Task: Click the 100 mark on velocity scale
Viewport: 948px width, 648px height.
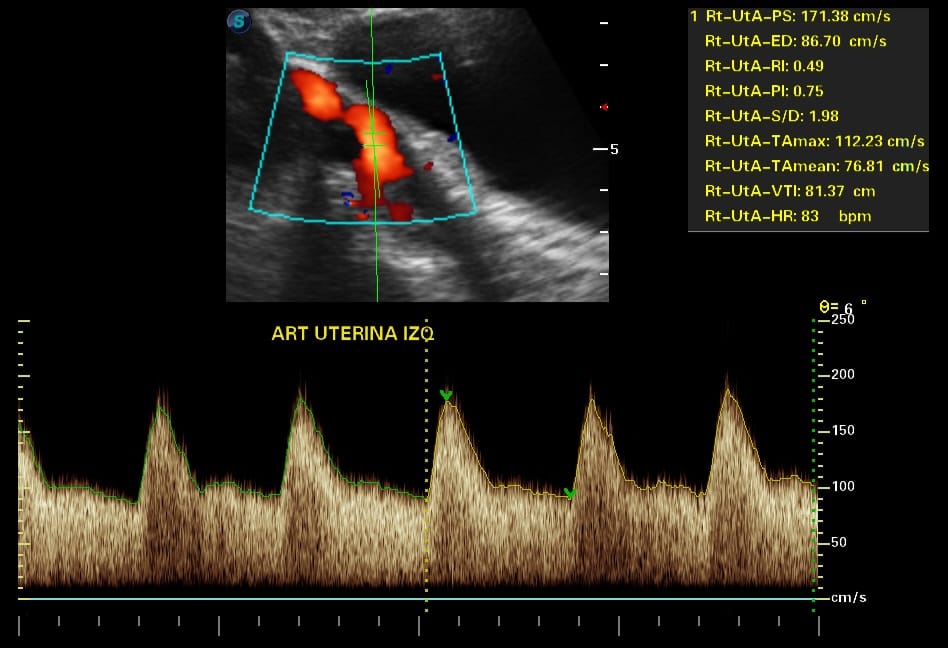Action: coord(843,486)
